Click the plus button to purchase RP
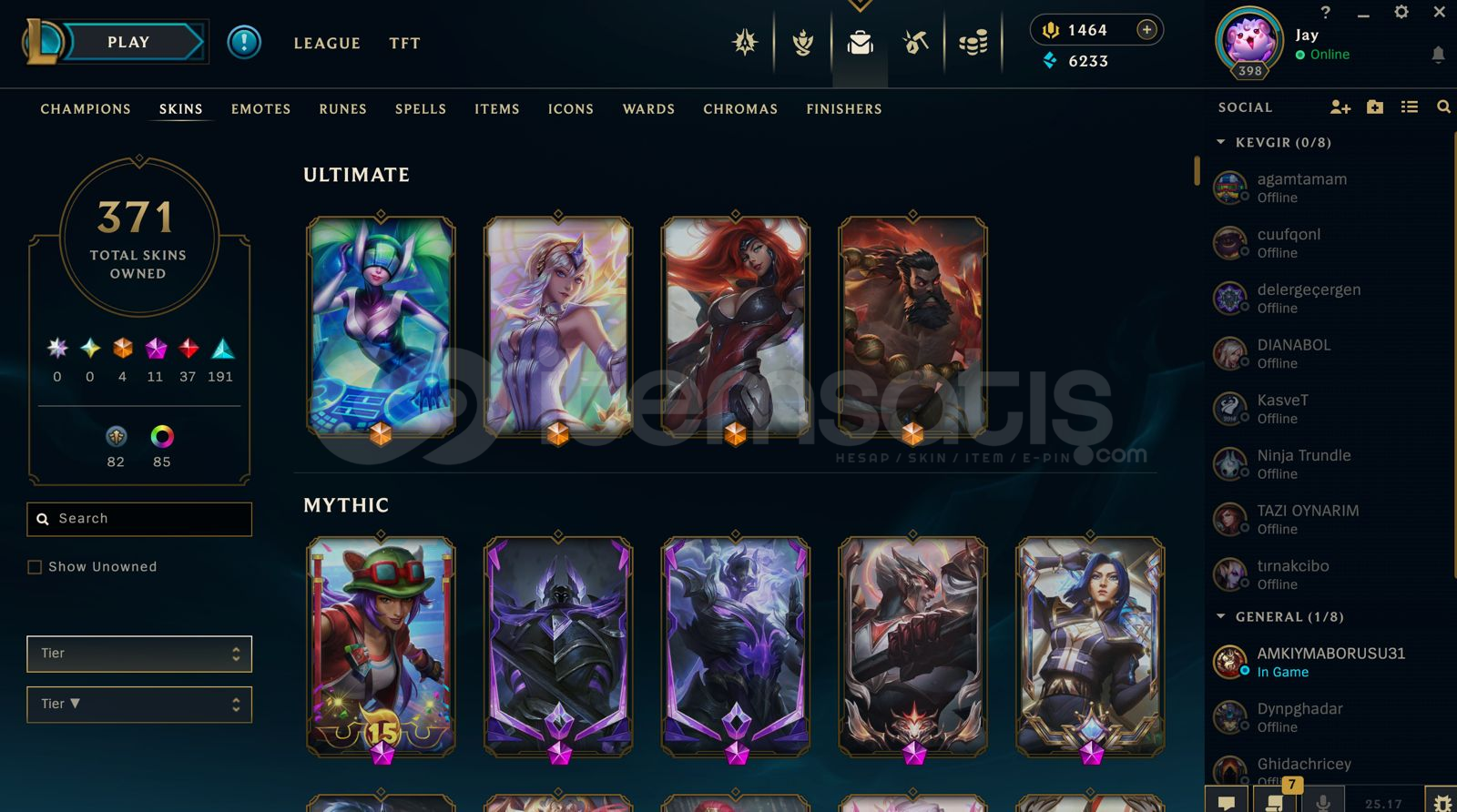 tap(1146, 30)
